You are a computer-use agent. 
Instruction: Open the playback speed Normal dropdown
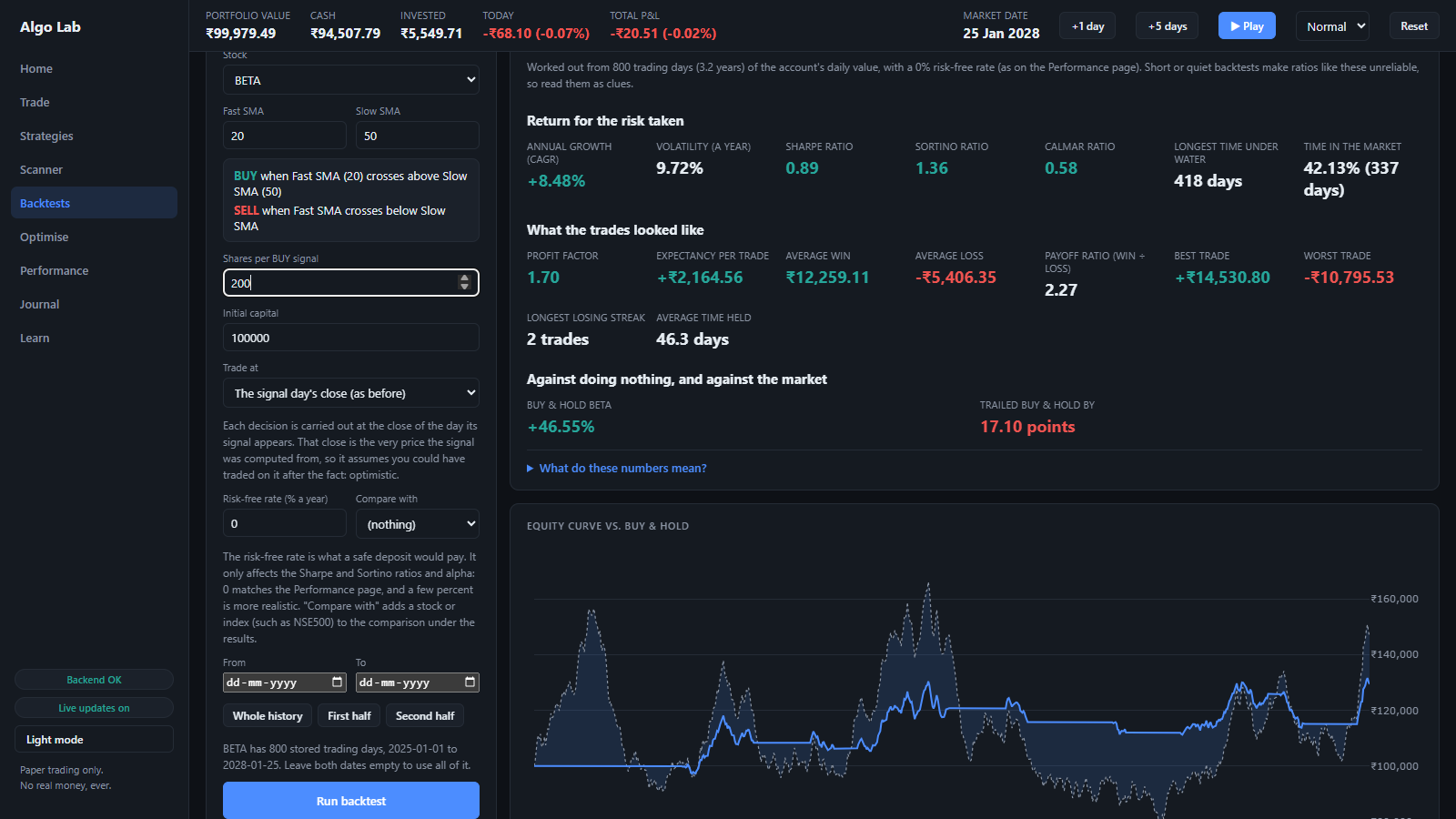(1332, 26)
